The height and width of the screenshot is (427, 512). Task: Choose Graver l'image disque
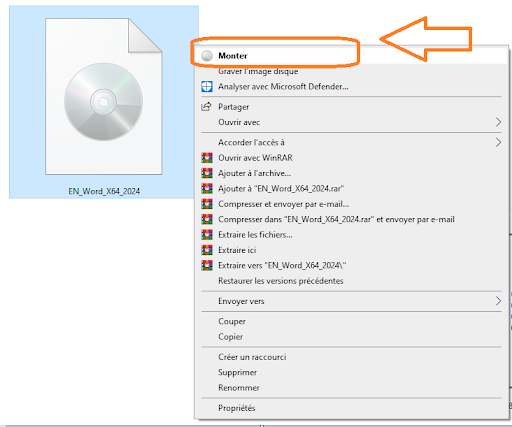[351, 71]
